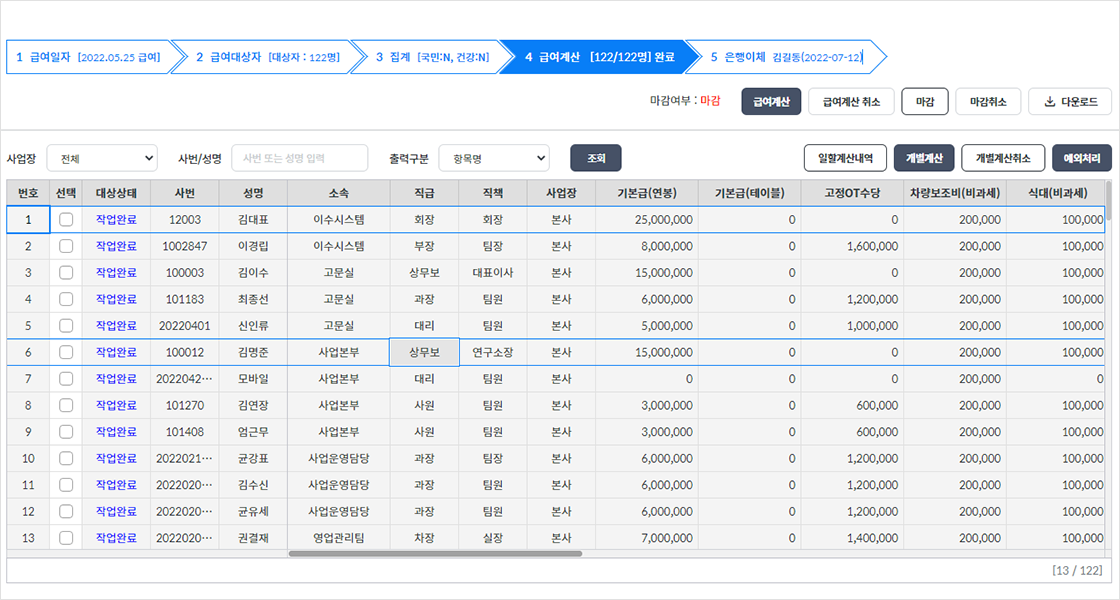Go to step 1 급여일자
The width and height of the screenshot is (1120, 600).
point(89,57)
